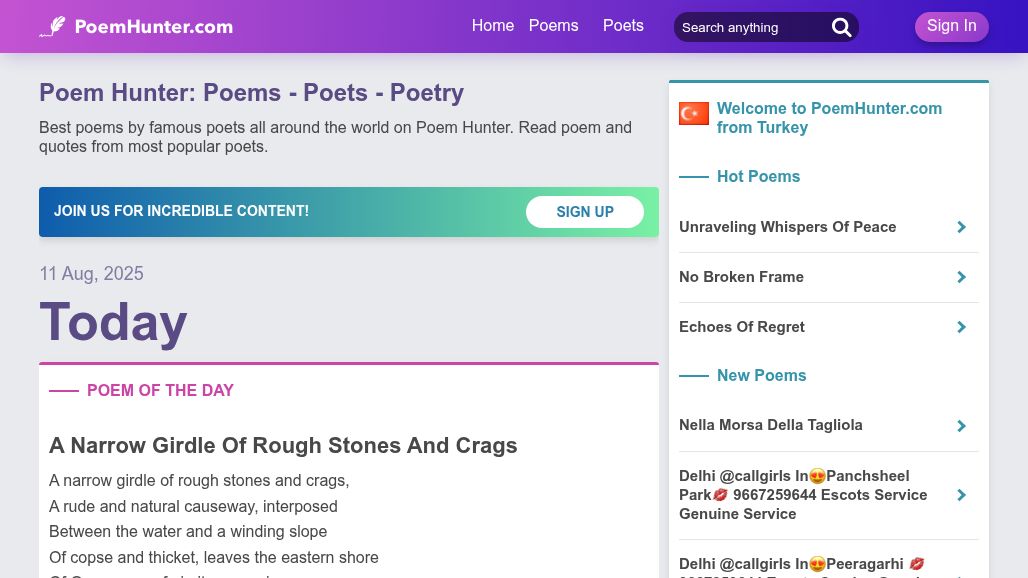Click line 'Of copse and thicket, leaves the eastern shore'
1028x578 pixels.
click(x=214, y=558)
